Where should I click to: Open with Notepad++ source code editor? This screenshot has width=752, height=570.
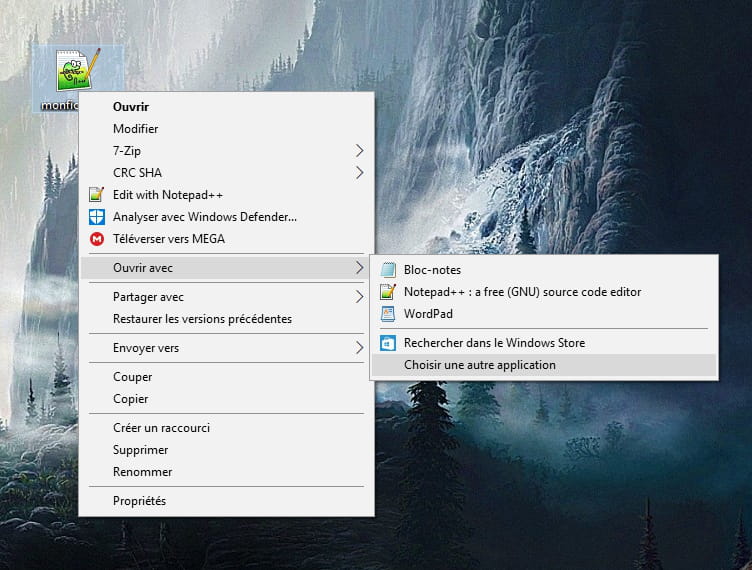[x=544, y=292]
